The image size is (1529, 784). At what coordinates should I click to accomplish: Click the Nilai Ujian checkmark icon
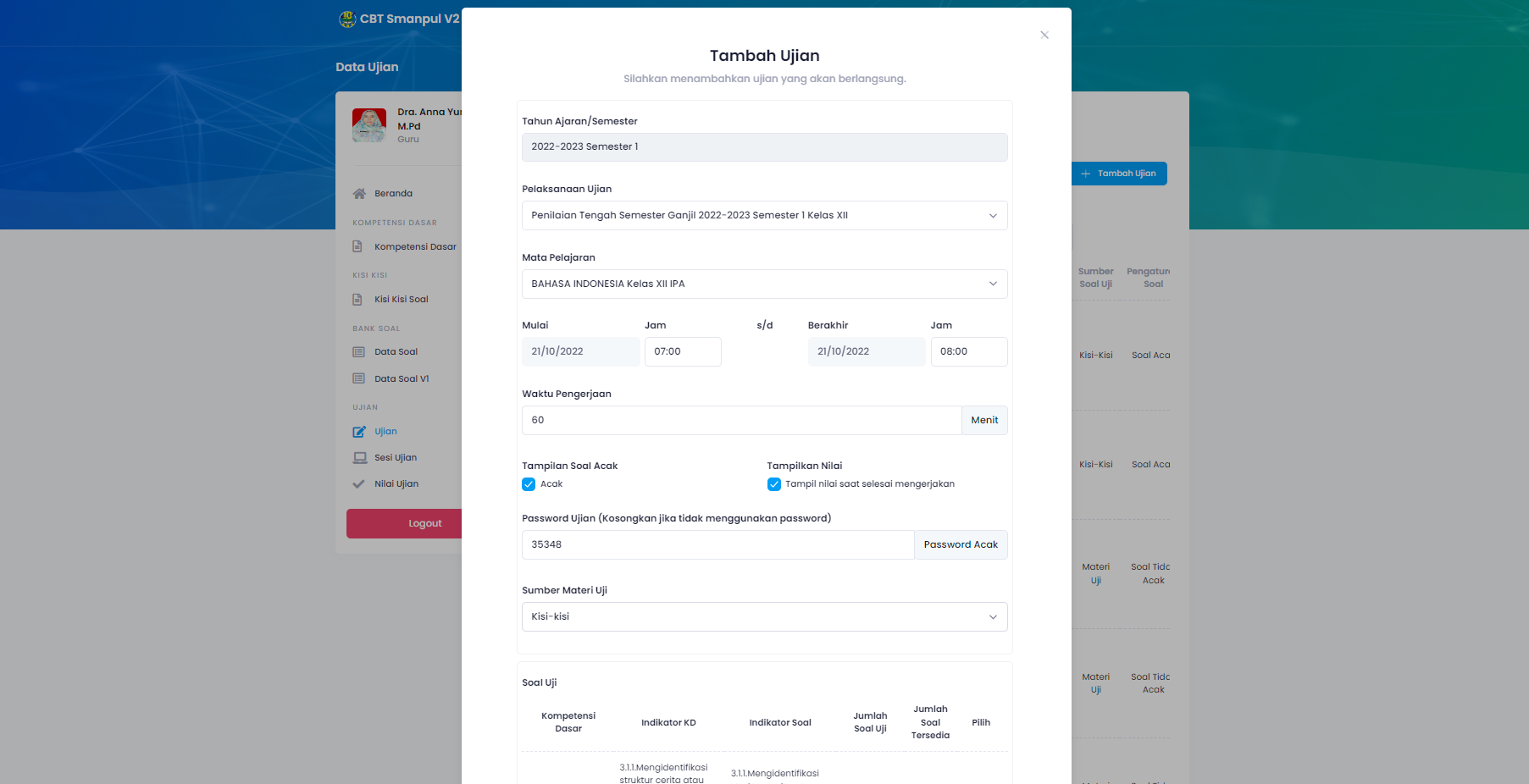tap(359, 484)
